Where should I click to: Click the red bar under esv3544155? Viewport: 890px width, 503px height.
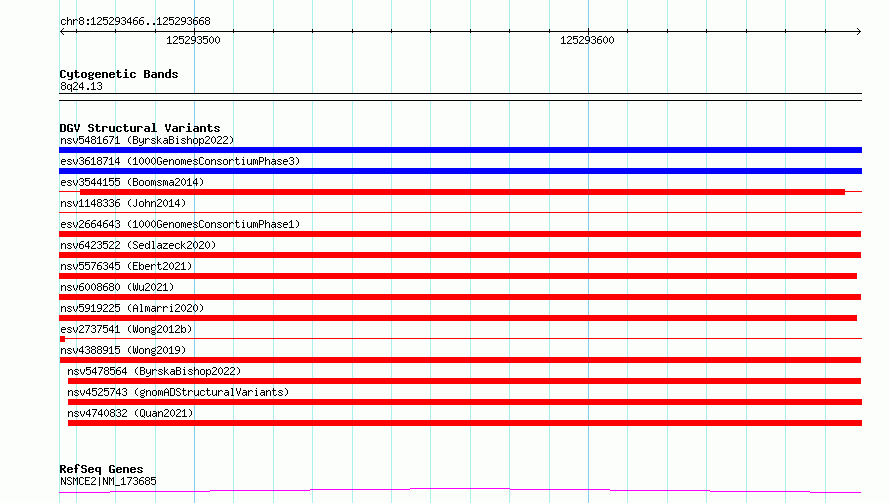[463, 192]
